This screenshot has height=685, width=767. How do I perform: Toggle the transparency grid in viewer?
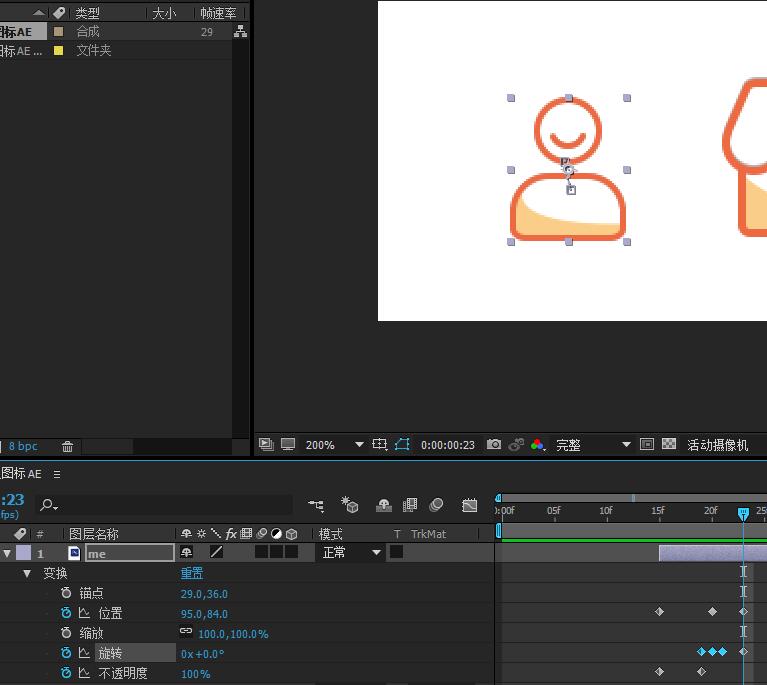pyautogui.click(x=669, y=445)
